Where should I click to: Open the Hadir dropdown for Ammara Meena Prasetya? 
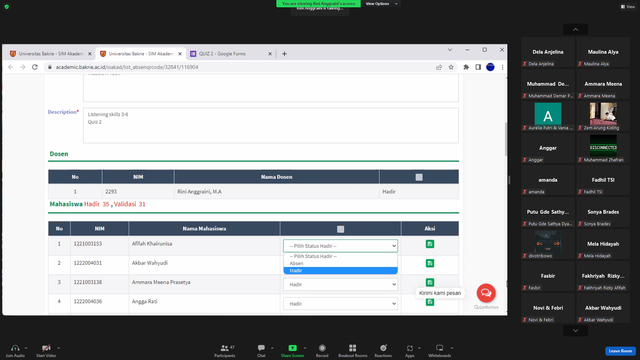[340, 284]
